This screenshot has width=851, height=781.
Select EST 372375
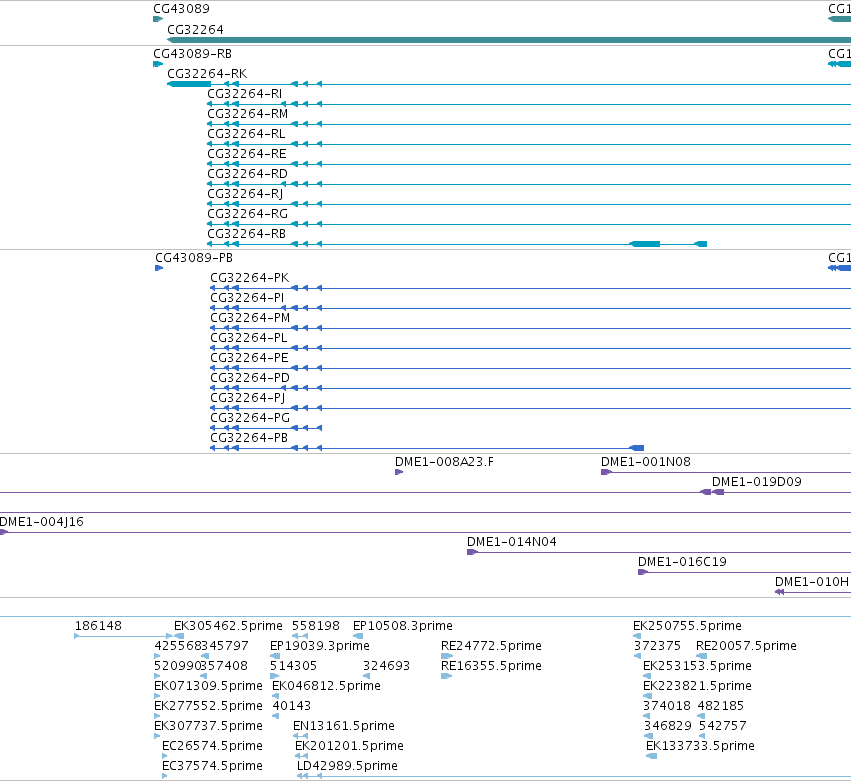click(657, 646)
